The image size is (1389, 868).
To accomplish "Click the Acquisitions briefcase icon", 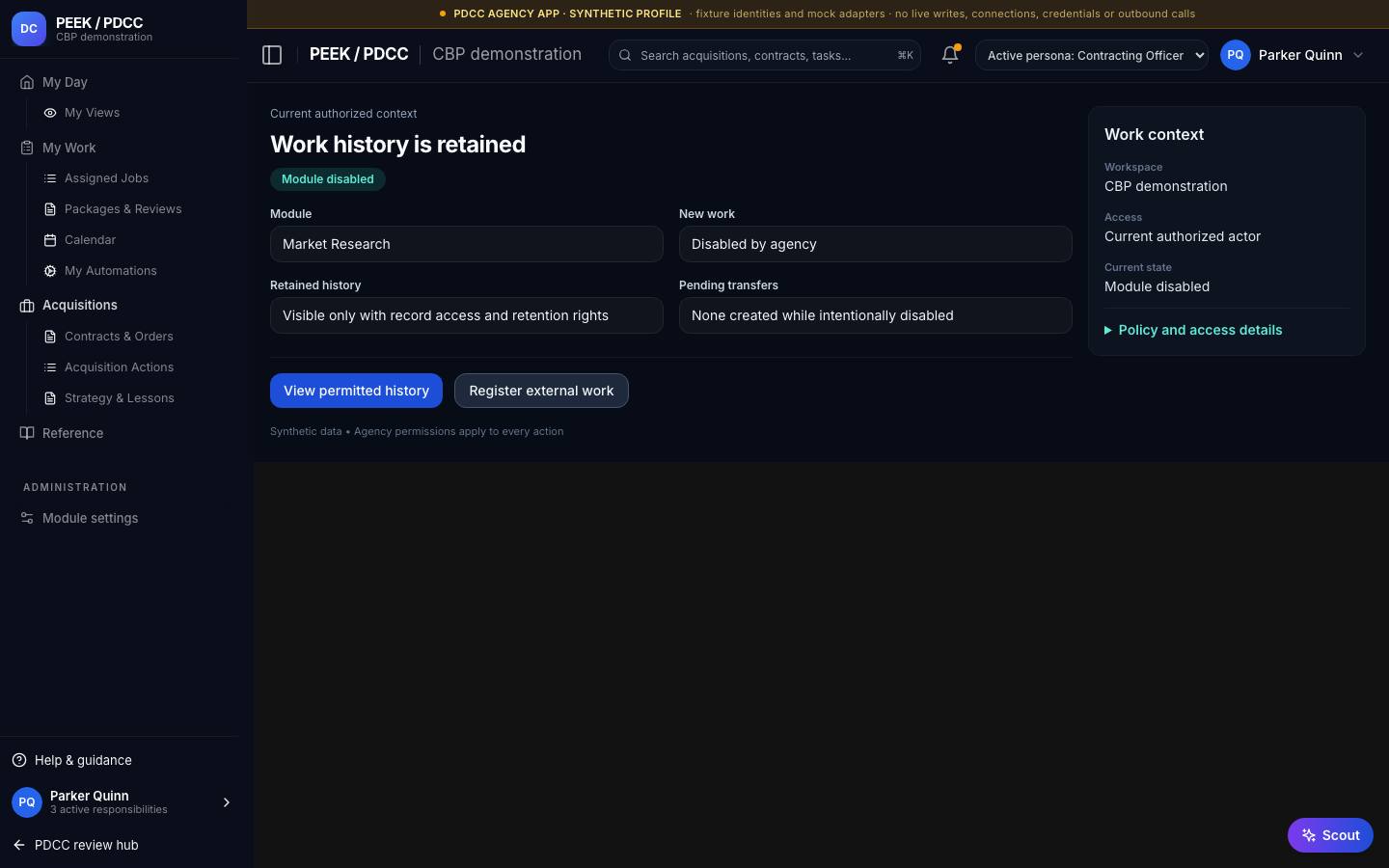I will (x=27, y=306).
